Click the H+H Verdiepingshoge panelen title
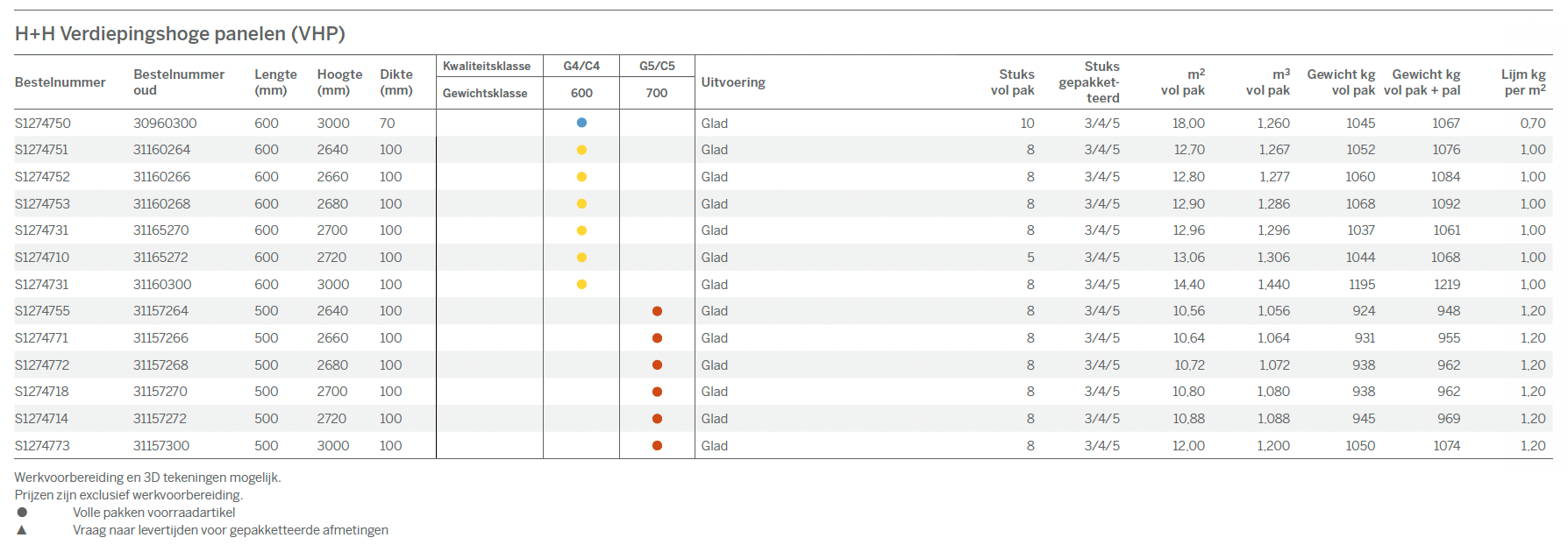This screenshot has width=1568, height=552. [180, 34]
